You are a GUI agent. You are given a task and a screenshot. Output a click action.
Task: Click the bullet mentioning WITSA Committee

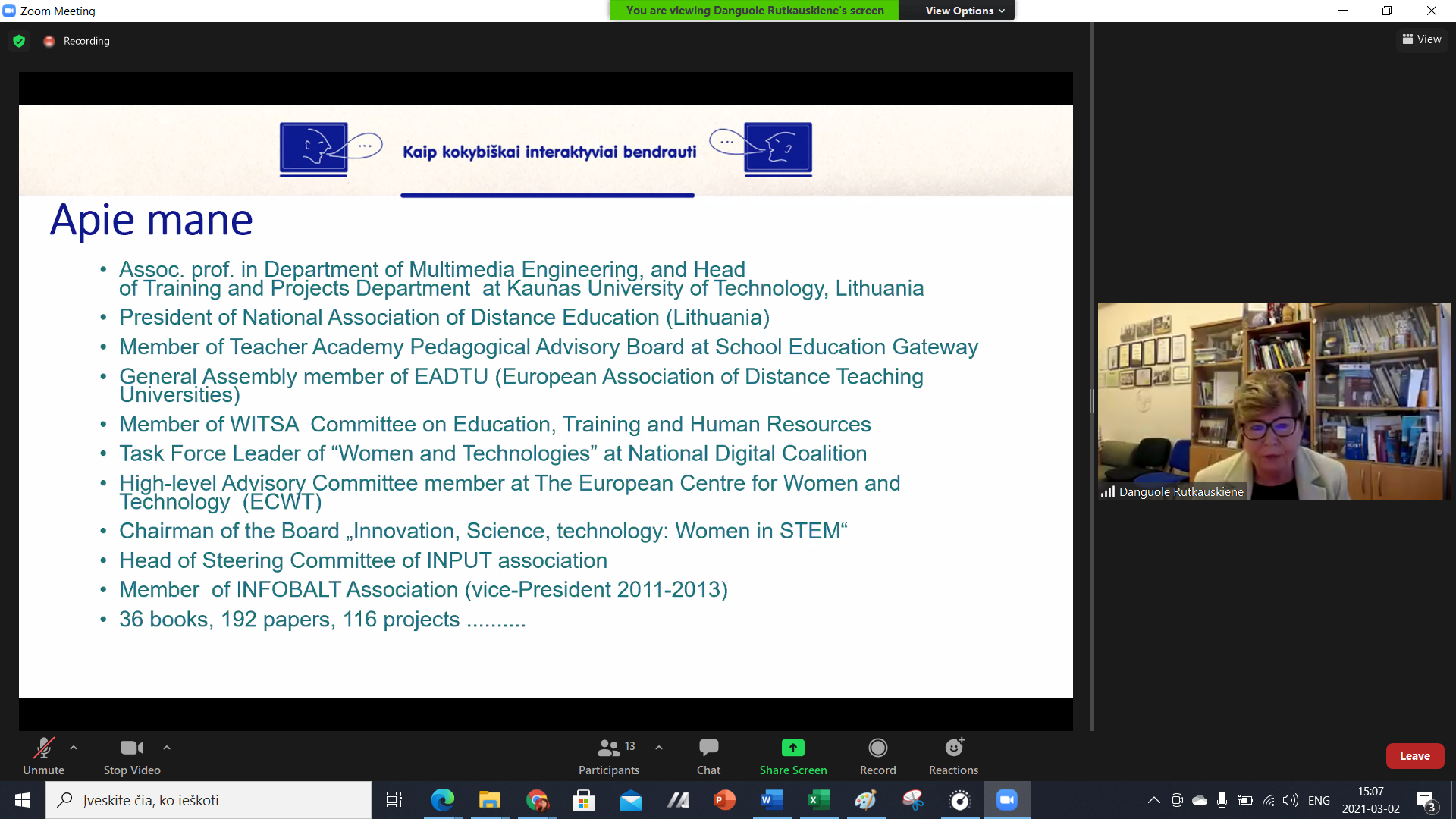coord(494,424)
